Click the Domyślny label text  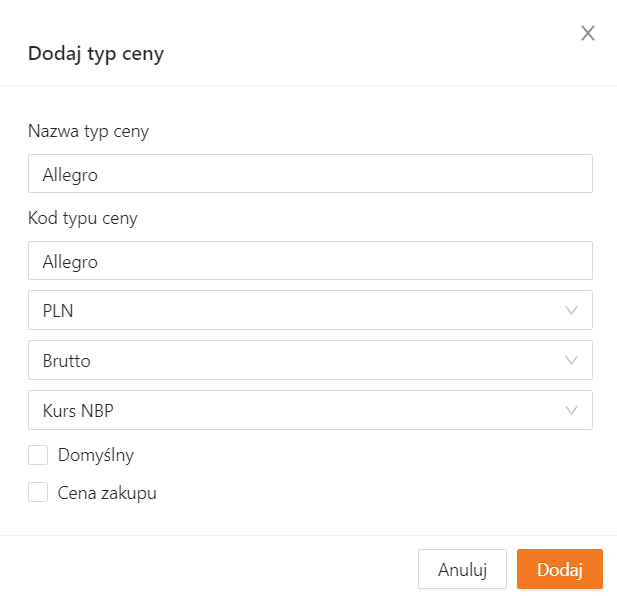click(x=96, y=455)
